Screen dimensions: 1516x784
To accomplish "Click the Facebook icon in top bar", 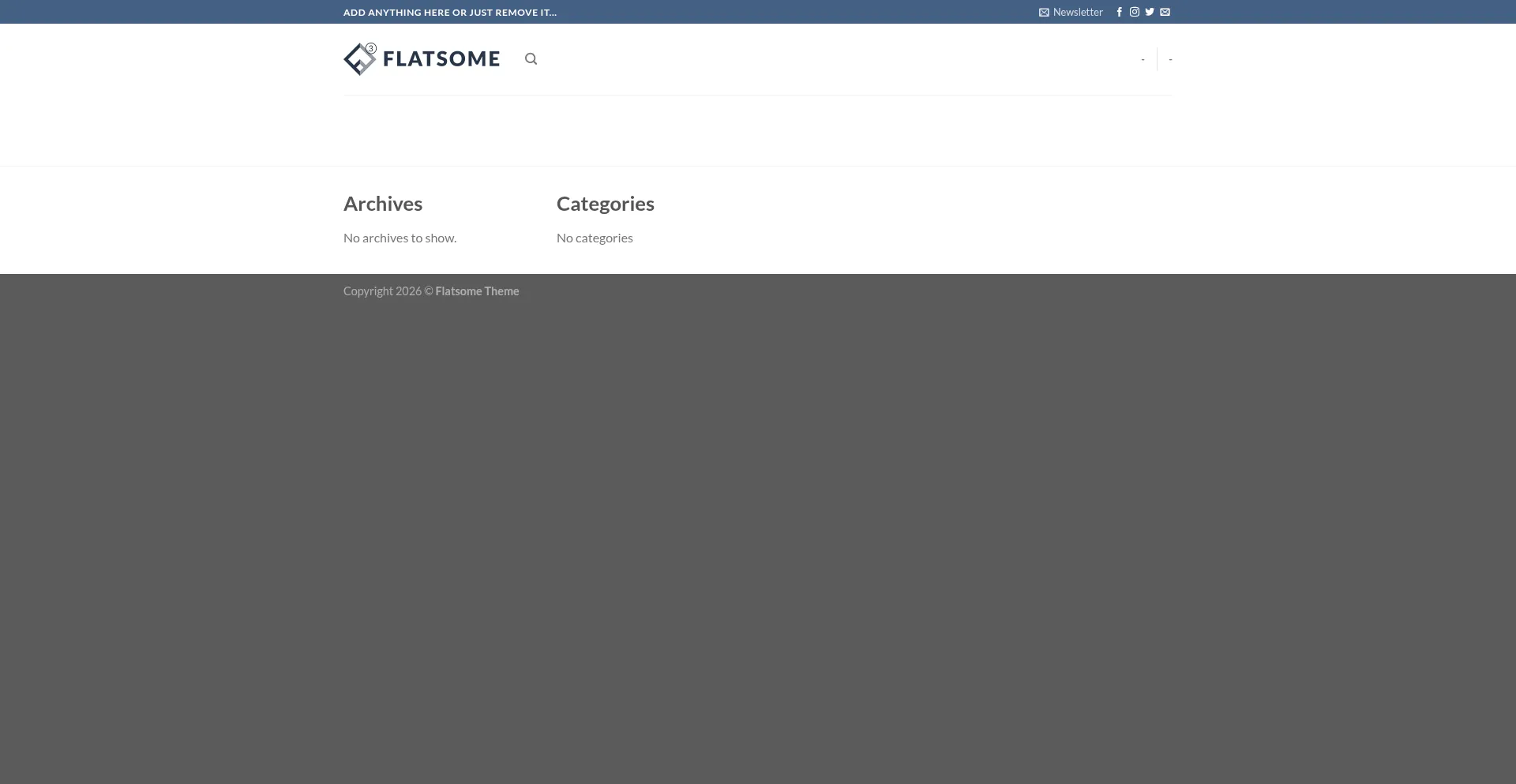I will pos(1119,12).
